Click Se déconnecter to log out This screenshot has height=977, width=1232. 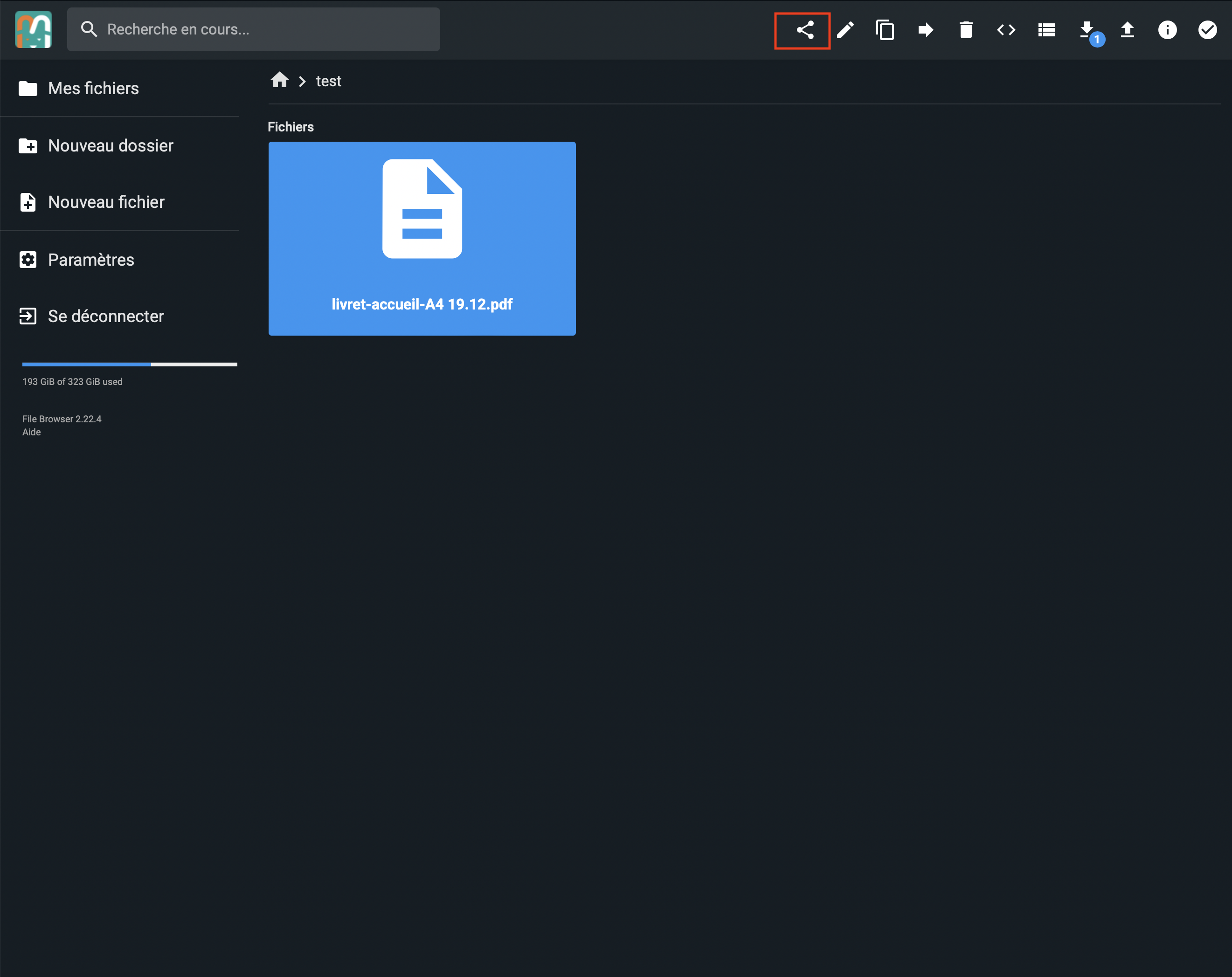(106, 316)
